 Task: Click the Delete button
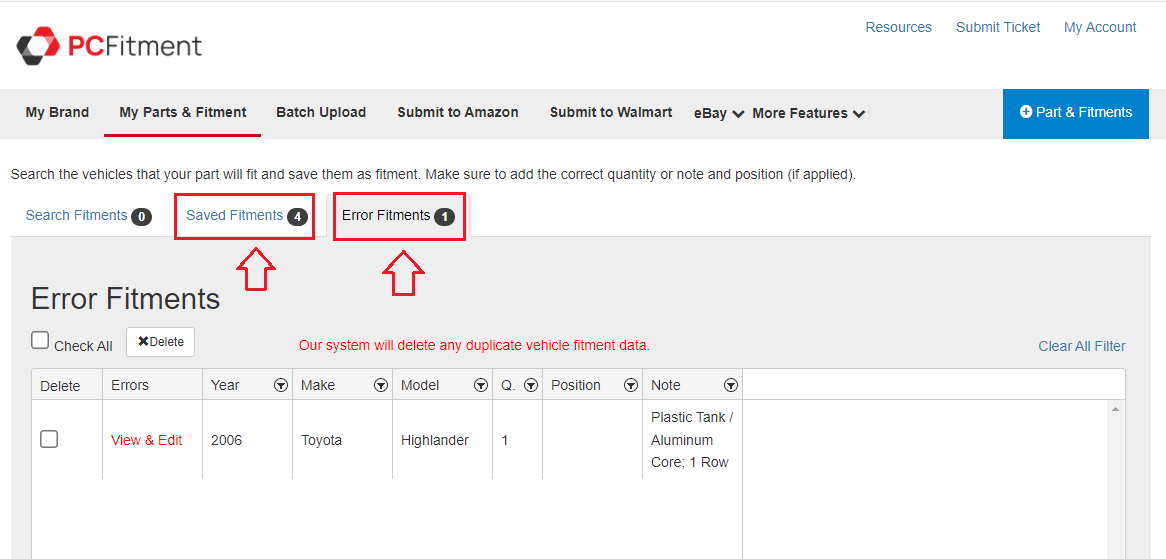(160, 342)
